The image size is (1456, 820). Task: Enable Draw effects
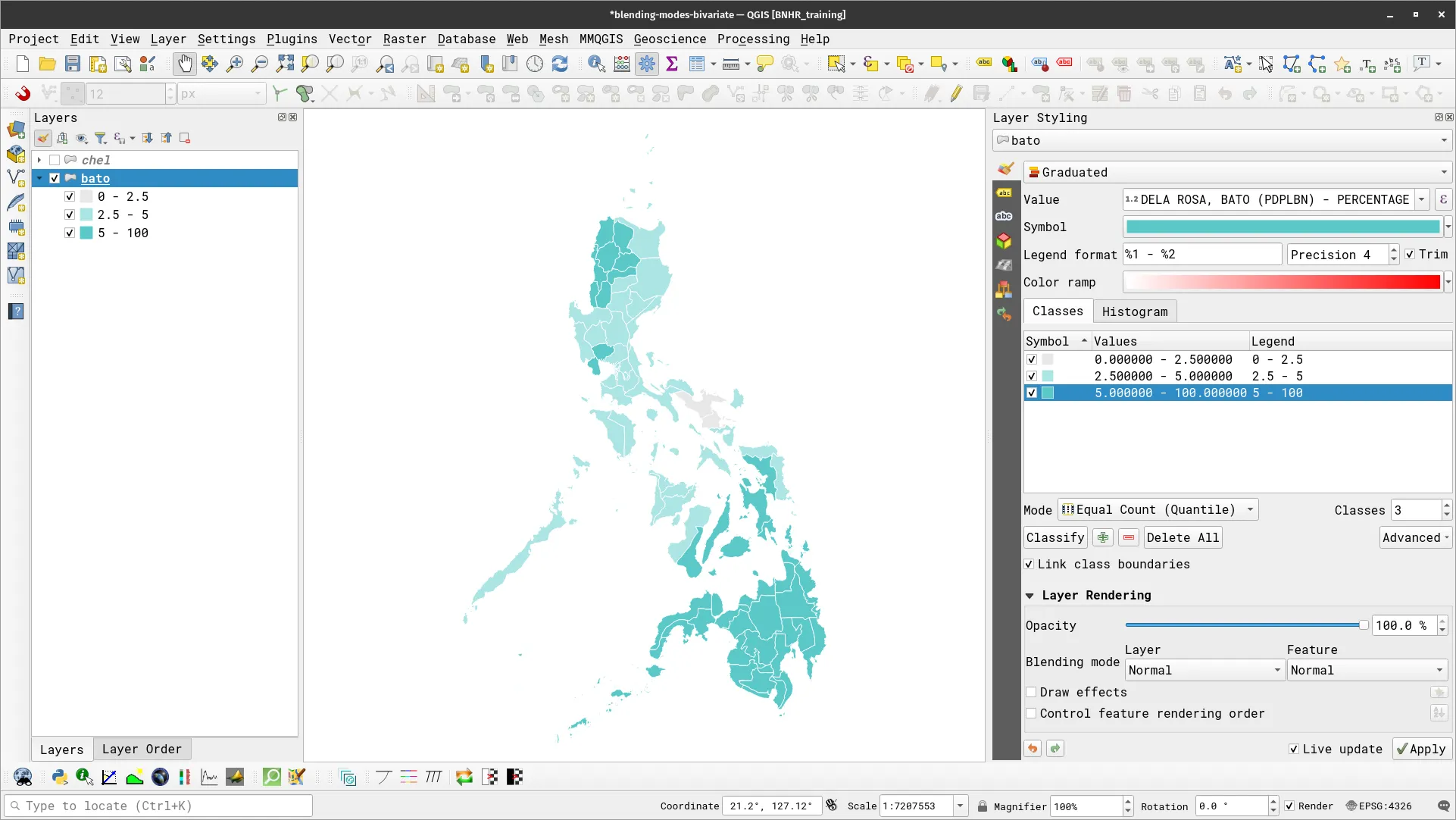[x=1031, y=692]
